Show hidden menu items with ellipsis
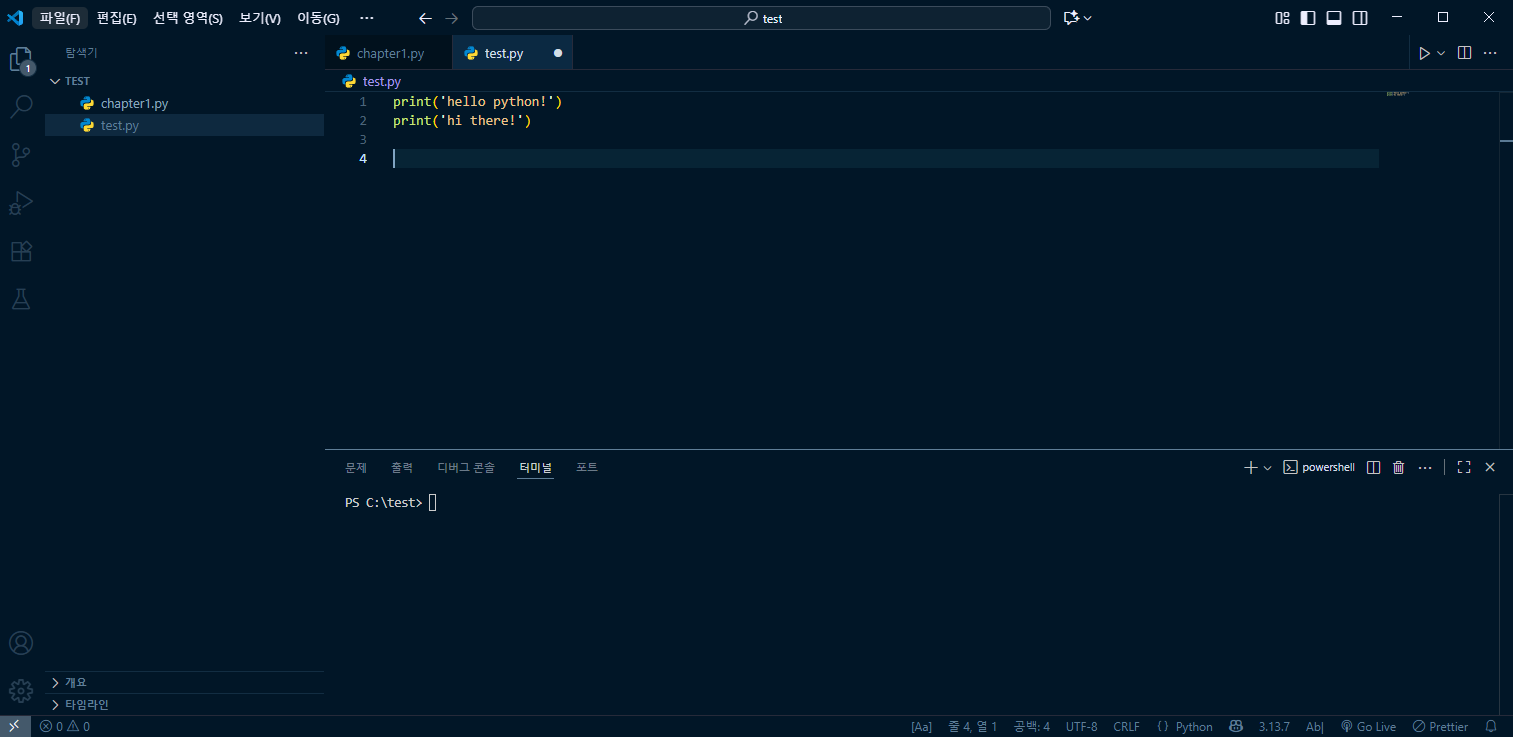The width and height of the screenshot is (1513, 737). [x=366, y=18]
